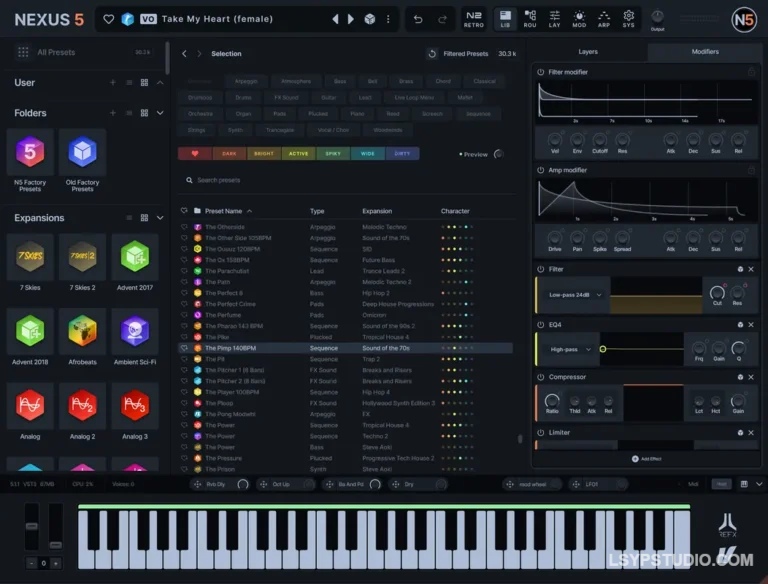Open the N5 Factory Presets folder
Viewport: 768px width, 584px height.
(30, 160)
